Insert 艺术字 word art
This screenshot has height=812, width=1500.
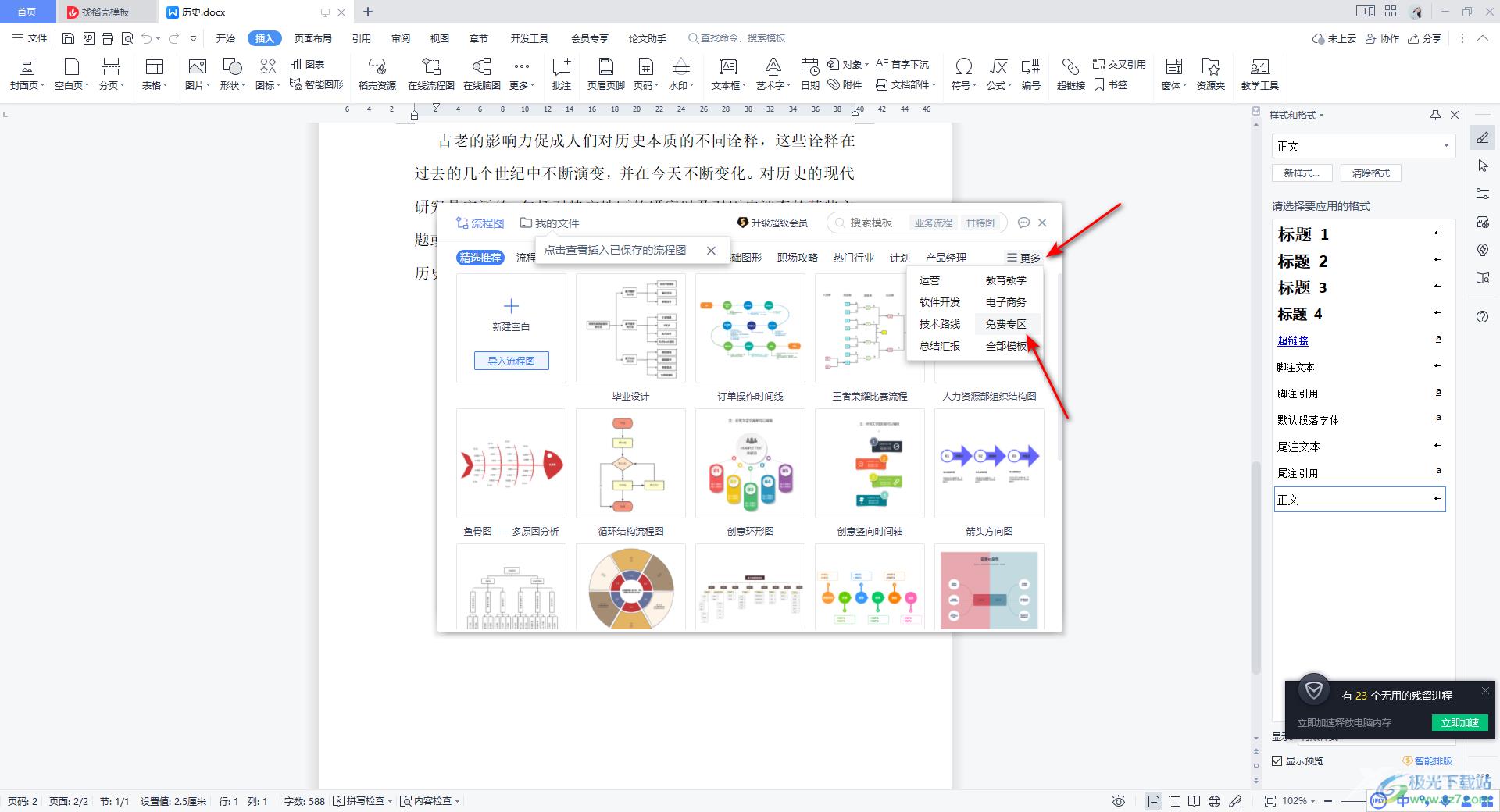[773, 74]
